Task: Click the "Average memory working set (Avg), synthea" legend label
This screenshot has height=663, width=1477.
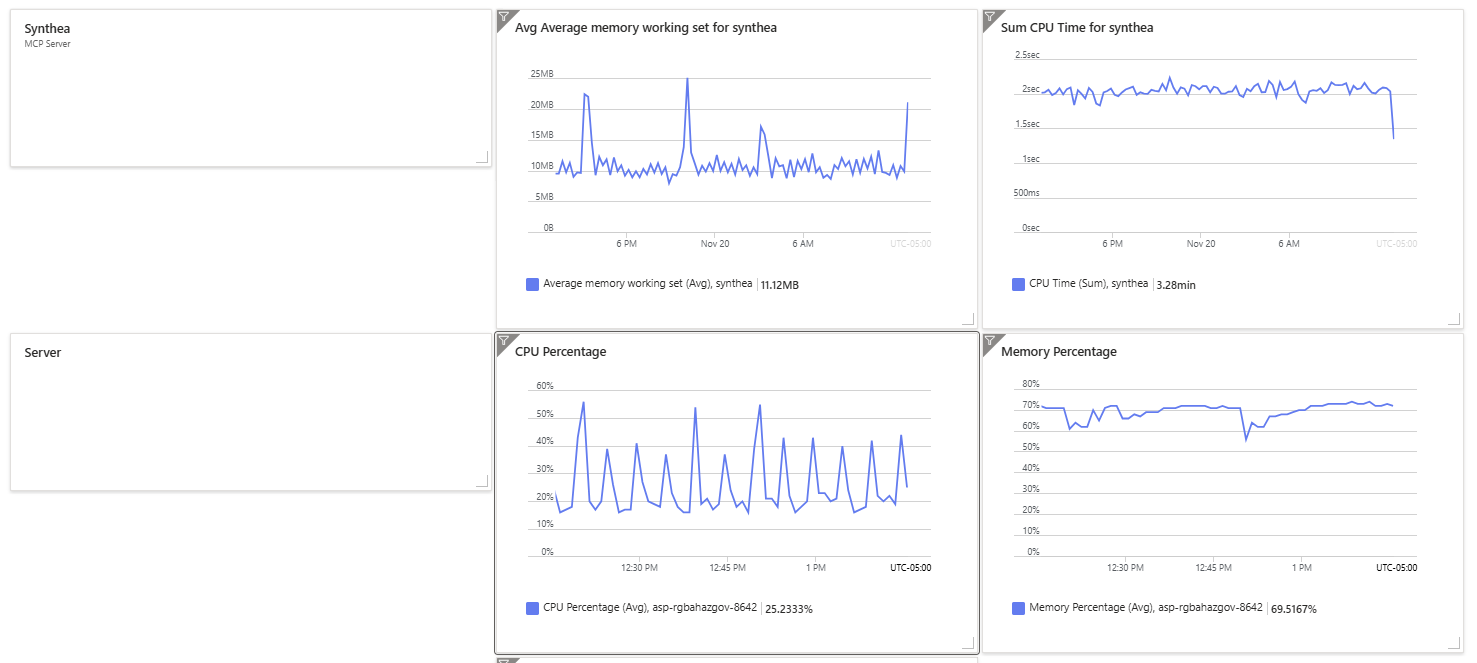Action: pyautogui.click(x=648, y=284)
